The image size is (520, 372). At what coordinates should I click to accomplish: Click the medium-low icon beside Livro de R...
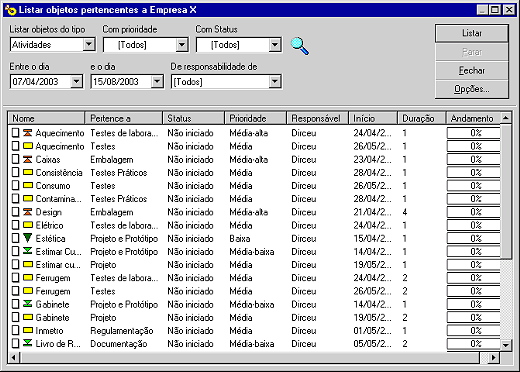pyautogui.click(x=28, y=343)
